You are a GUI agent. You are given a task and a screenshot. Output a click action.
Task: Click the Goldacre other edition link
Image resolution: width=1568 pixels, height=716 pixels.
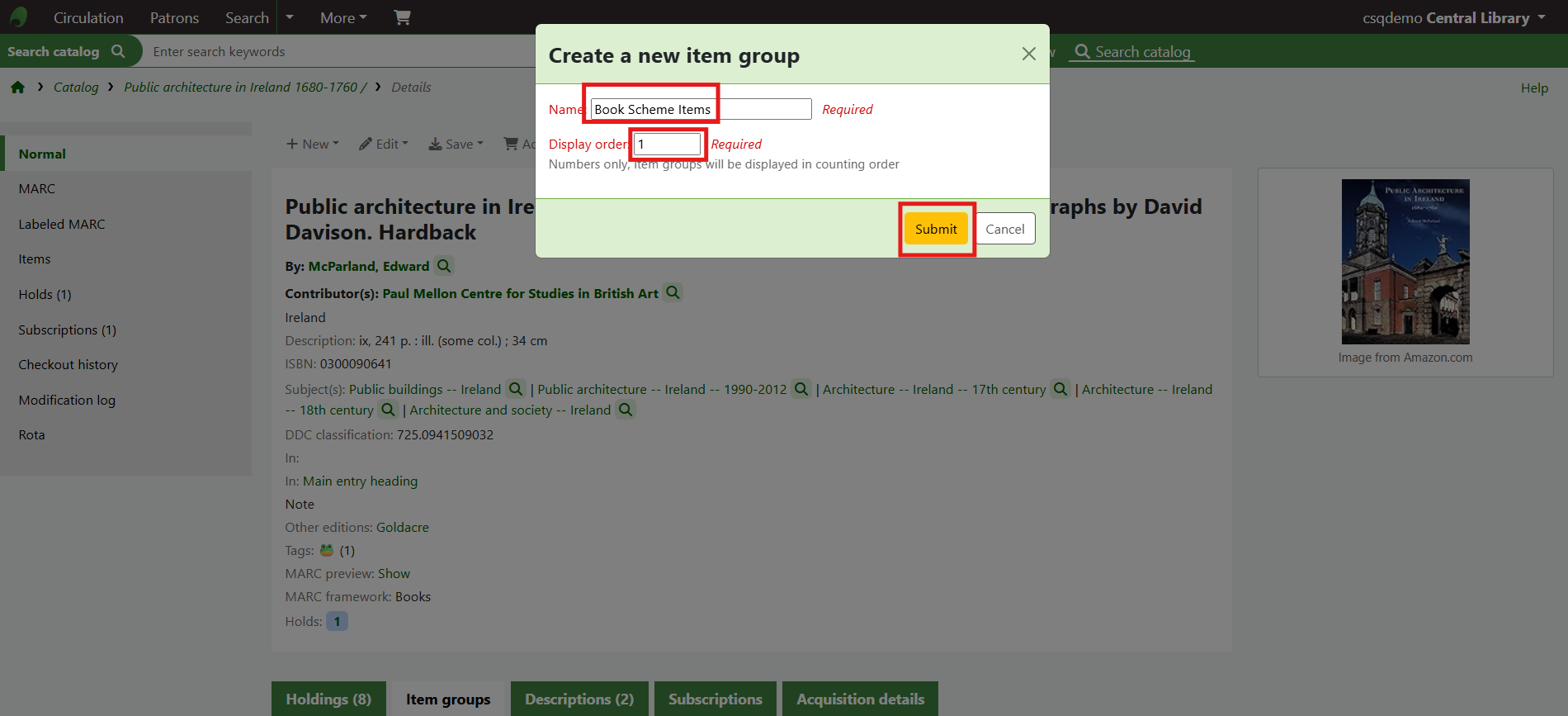point(403,527)
